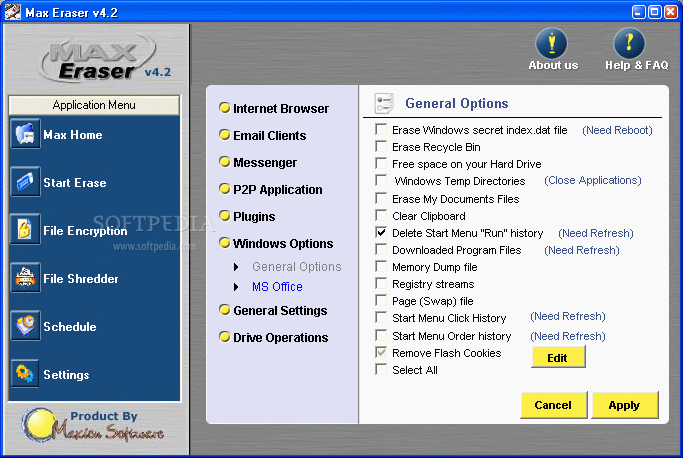The image size is (683, 458).
Task: Check the Erase Recycle Bin option
Action: (x=381, y=146)
